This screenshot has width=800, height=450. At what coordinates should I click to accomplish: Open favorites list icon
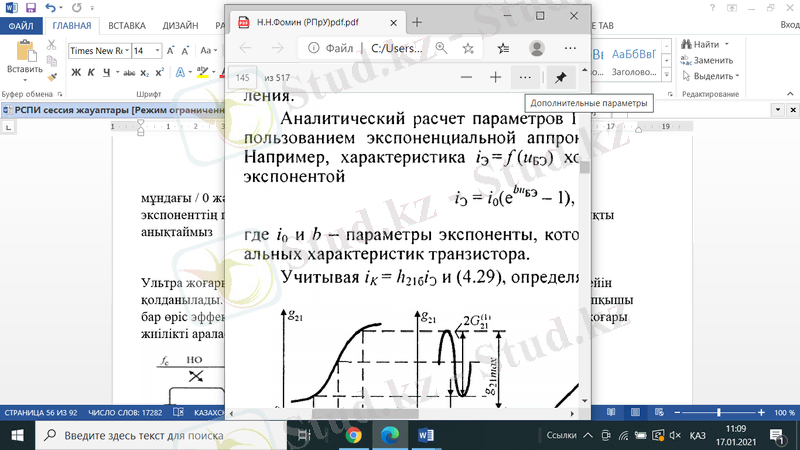(x=503, y=48)
